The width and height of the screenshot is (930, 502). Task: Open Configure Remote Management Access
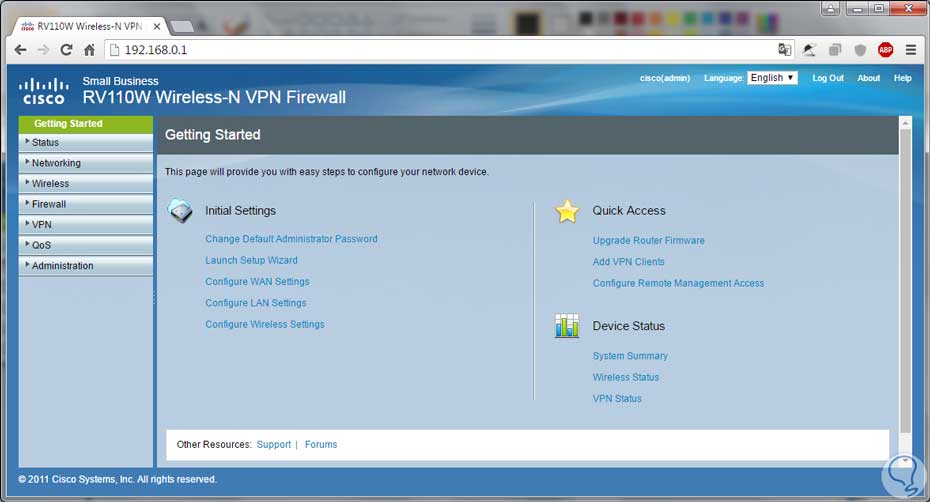click(679, 283)
